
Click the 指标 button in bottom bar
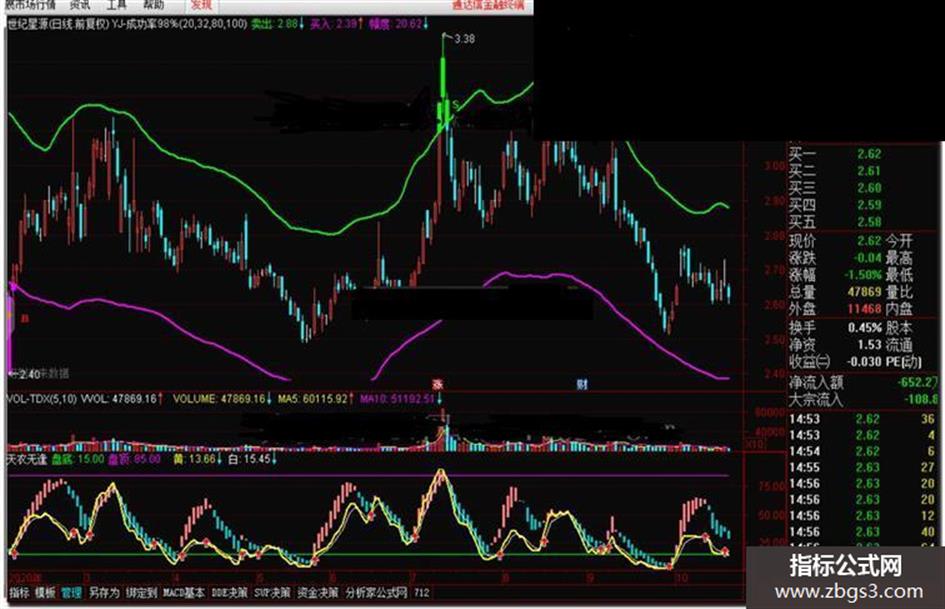pos(19,593)
